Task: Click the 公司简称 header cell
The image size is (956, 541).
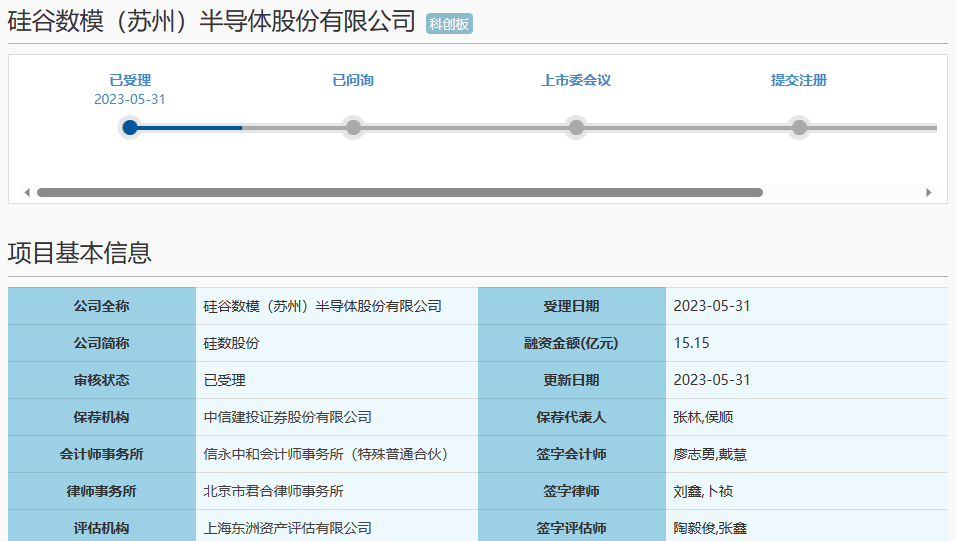Action: pyautogui.click(x=102, y=343)
